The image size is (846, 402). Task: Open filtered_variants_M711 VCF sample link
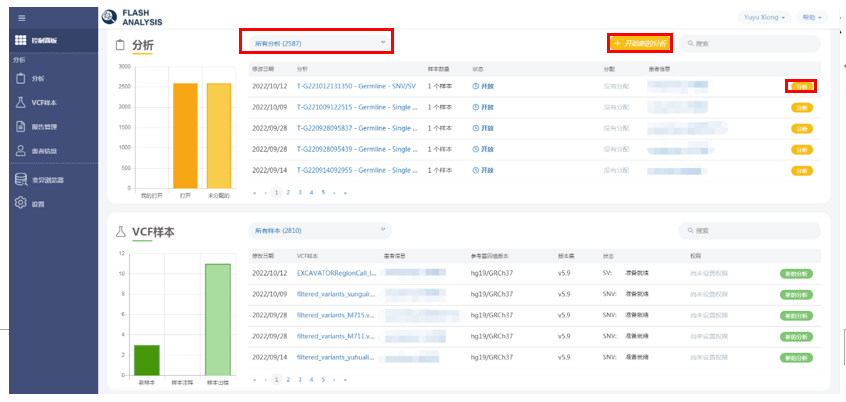click(x=336, y=336)
